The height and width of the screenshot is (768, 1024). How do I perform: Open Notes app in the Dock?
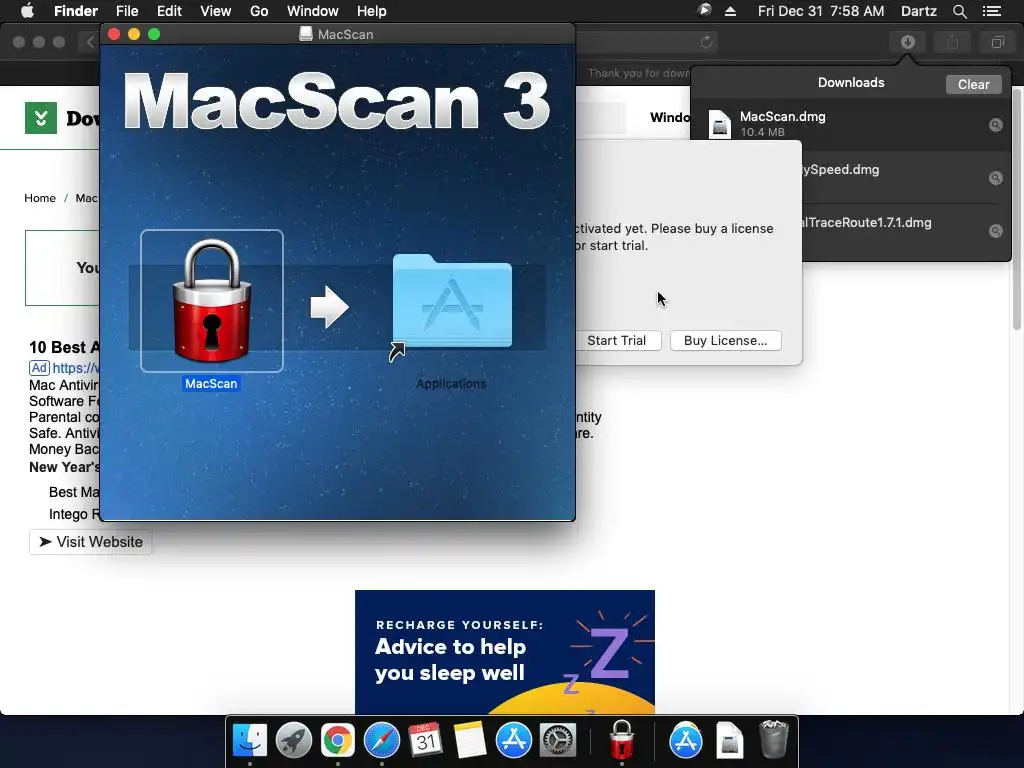pos(470,741)
